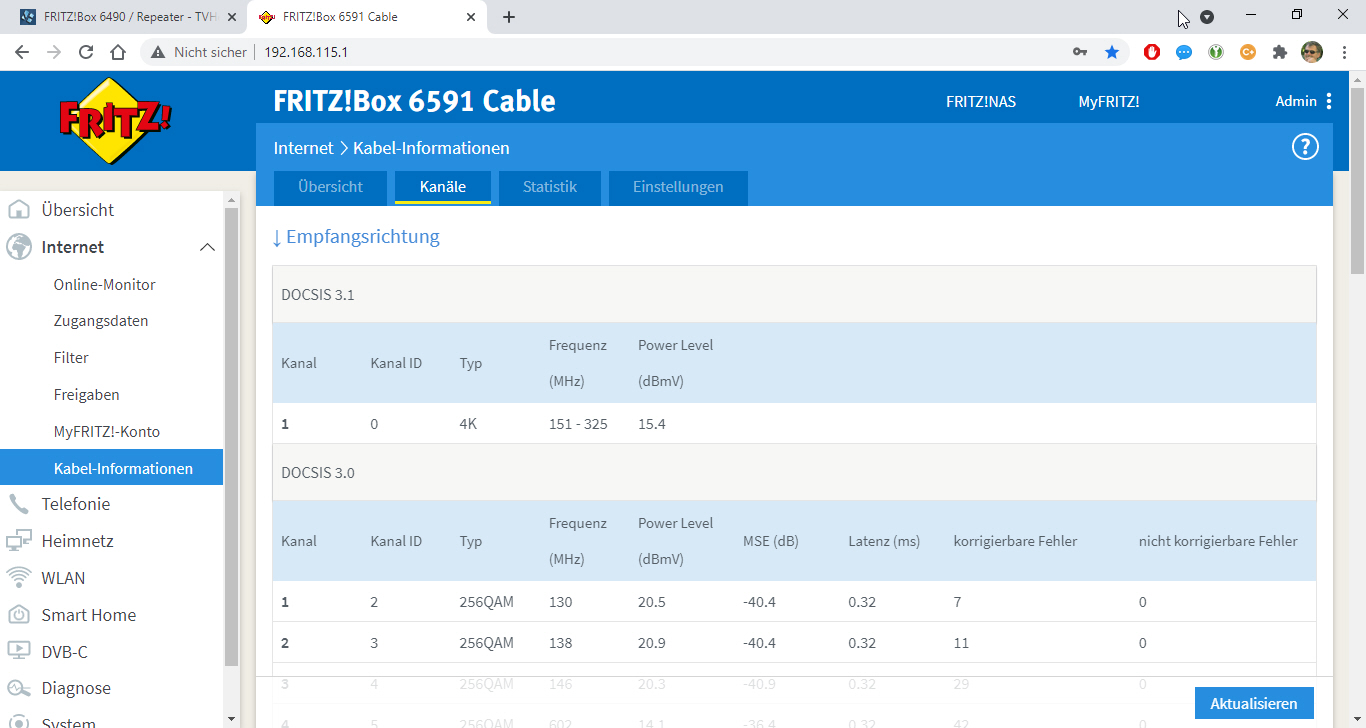Viewport: 1366px width, 728px height.
Task: Click the blue chat extension icon
Action: click(x=1184, y=52)
